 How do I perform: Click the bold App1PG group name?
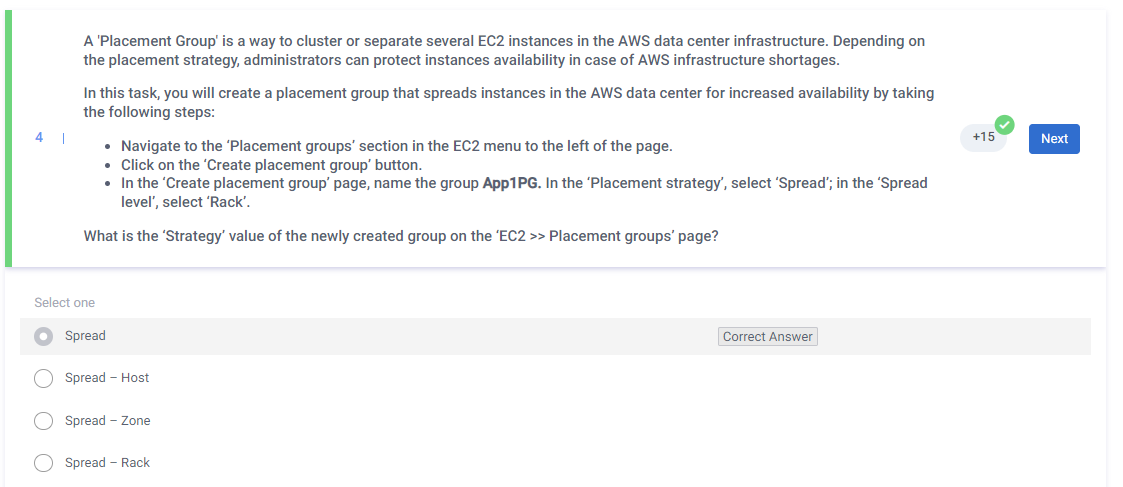[511, 183]
